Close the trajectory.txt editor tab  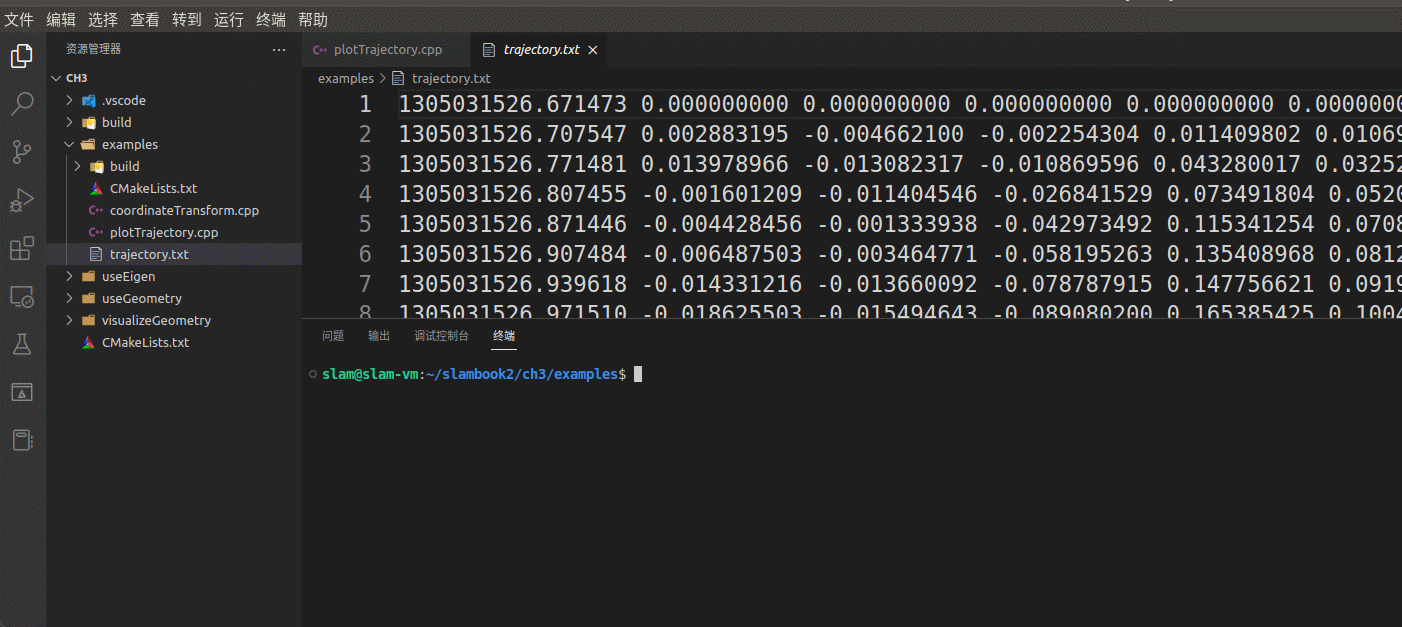(593, 50)
